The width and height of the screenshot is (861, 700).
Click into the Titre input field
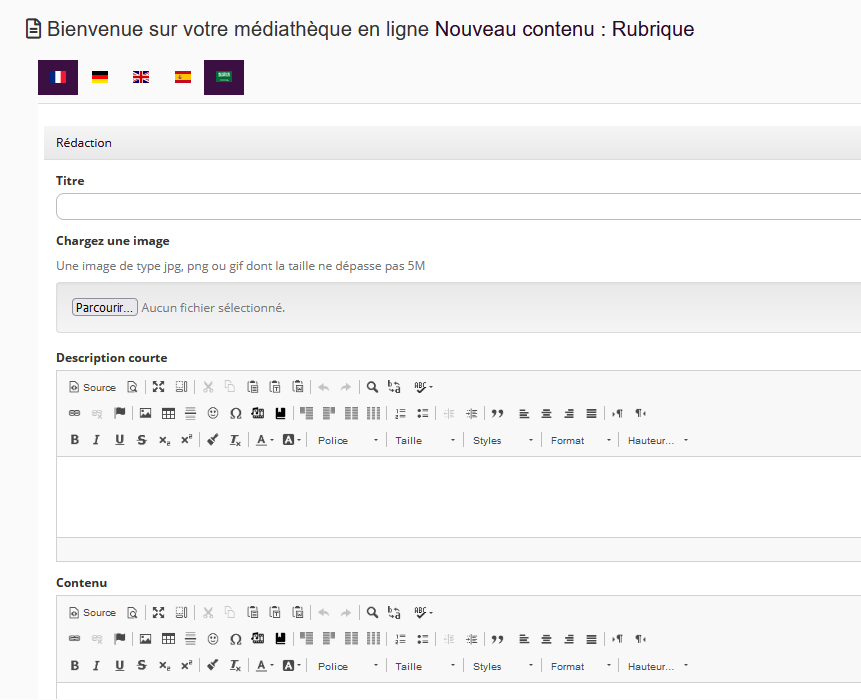point(458,207)
